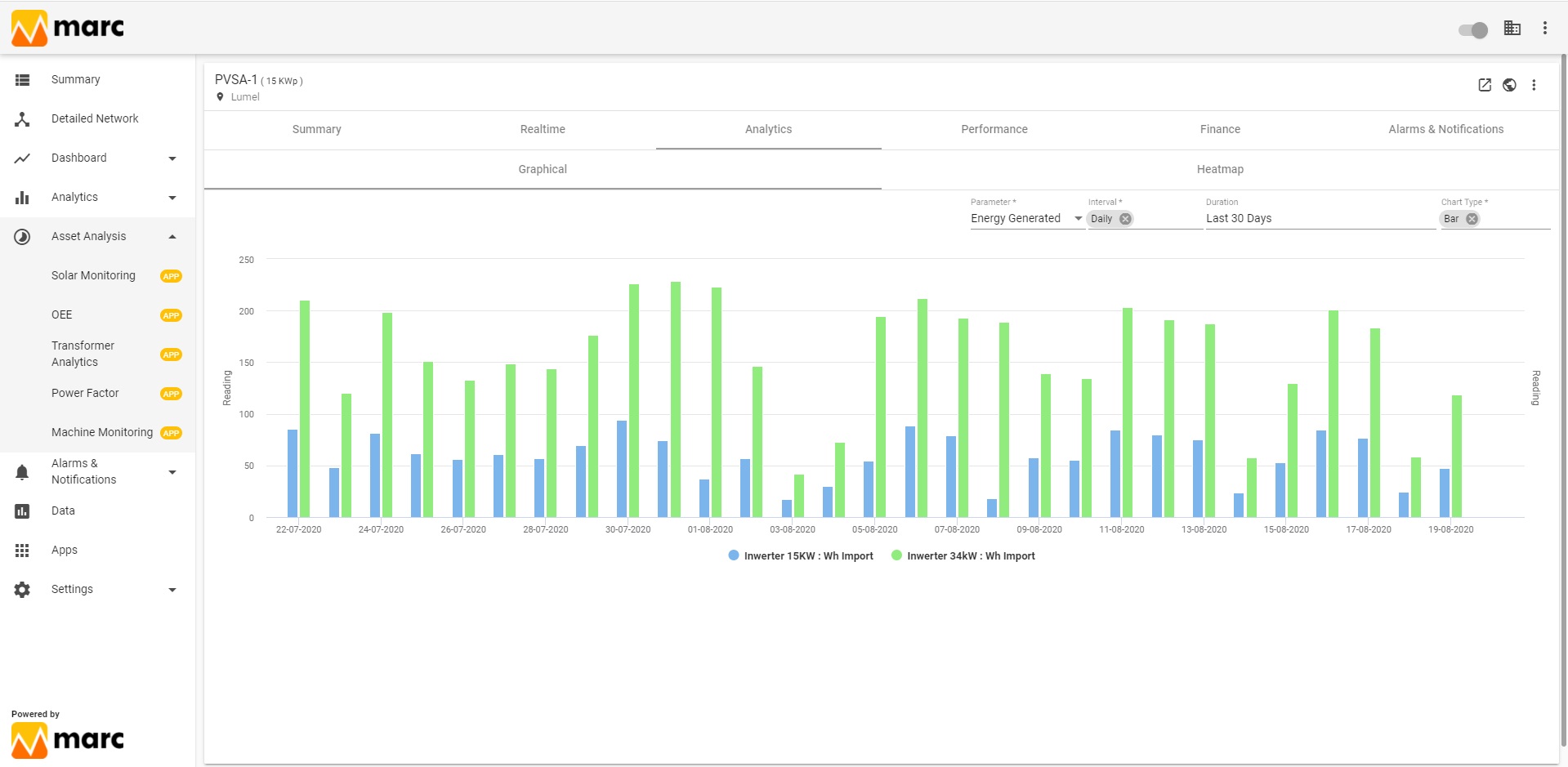The width and height of the screenshot is (1568, 767).
Task: Open the Finance tab
Action: click(1220, 130)
